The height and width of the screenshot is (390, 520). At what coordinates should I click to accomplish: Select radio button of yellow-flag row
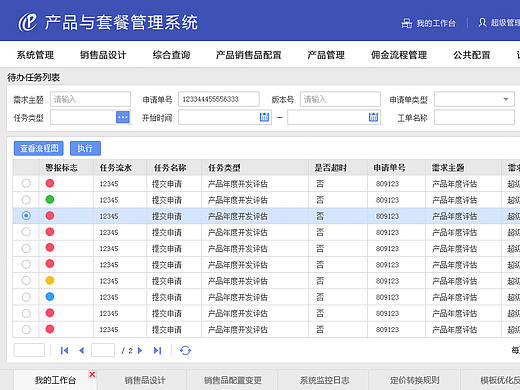pyautogui.click(x=26, y=281)
